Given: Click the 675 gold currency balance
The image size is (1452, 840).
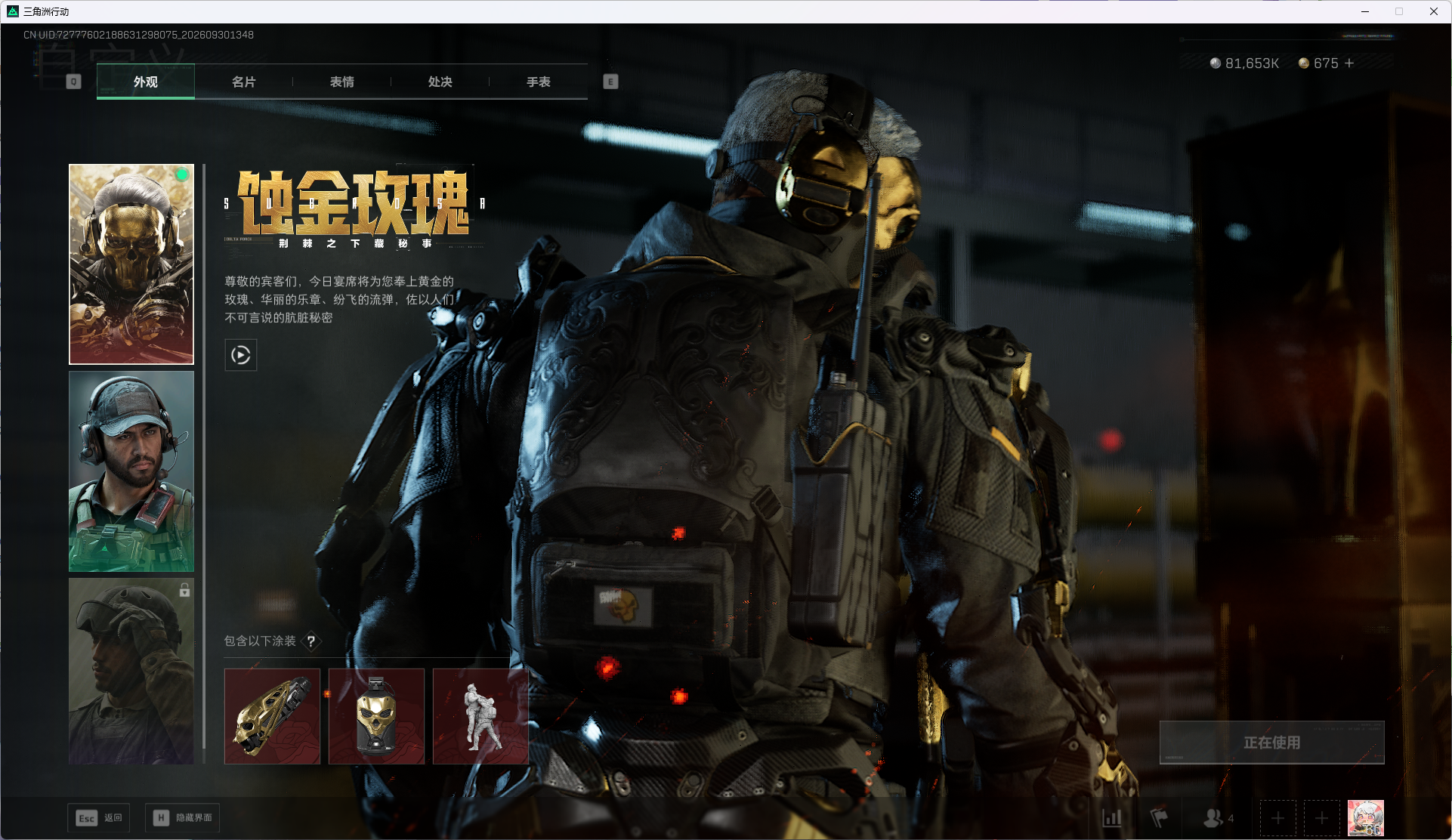Looking at the screenshot, I should point(1318,63).
